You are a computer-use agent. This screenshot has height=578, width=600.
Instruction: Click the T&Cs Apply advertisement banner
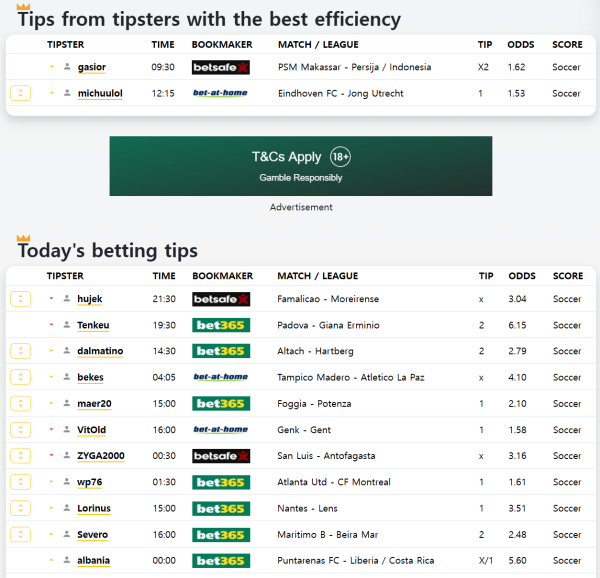coord(300,166)
